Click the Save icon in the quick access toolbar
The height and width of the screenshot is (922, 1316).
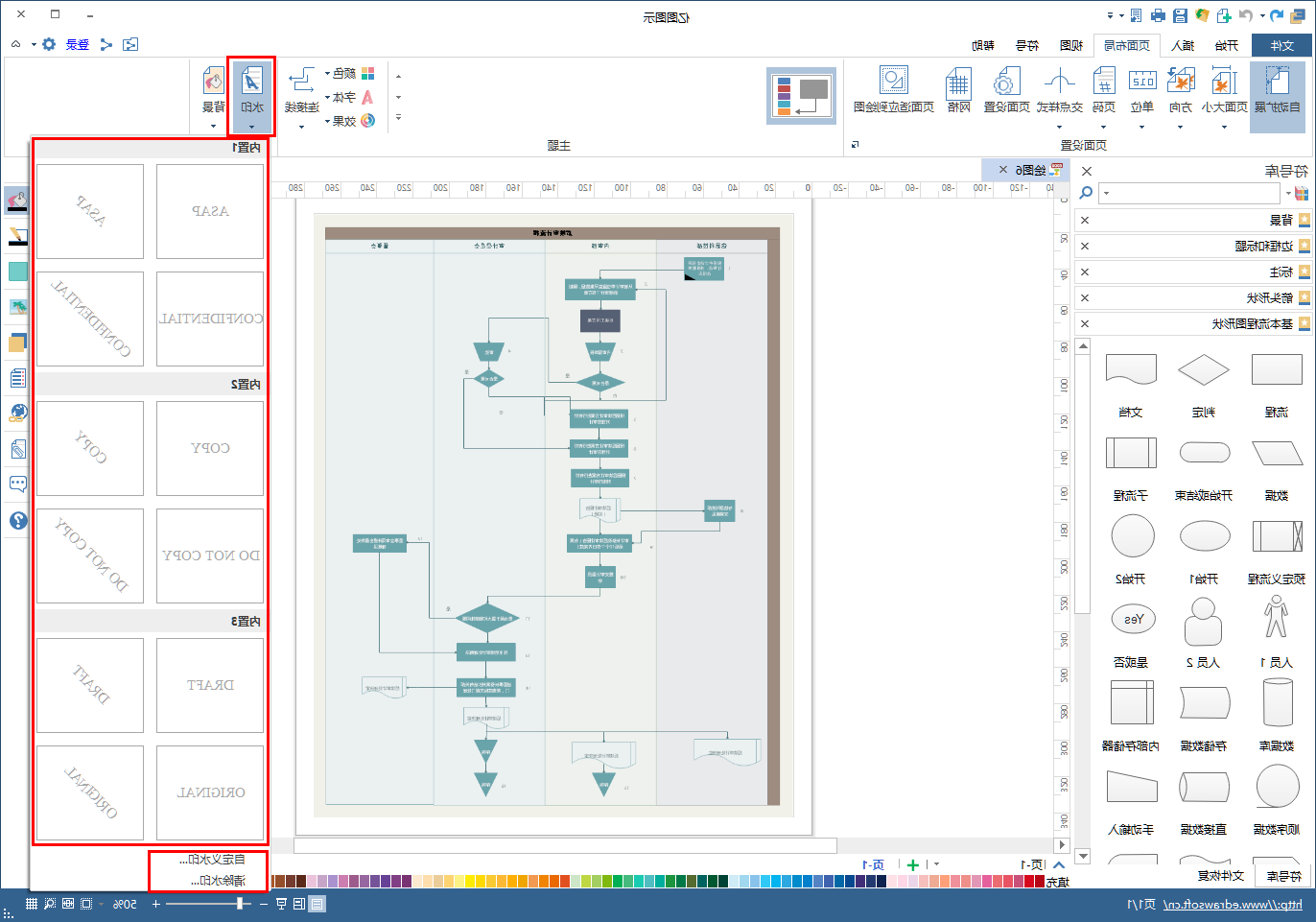(1180, 15)
